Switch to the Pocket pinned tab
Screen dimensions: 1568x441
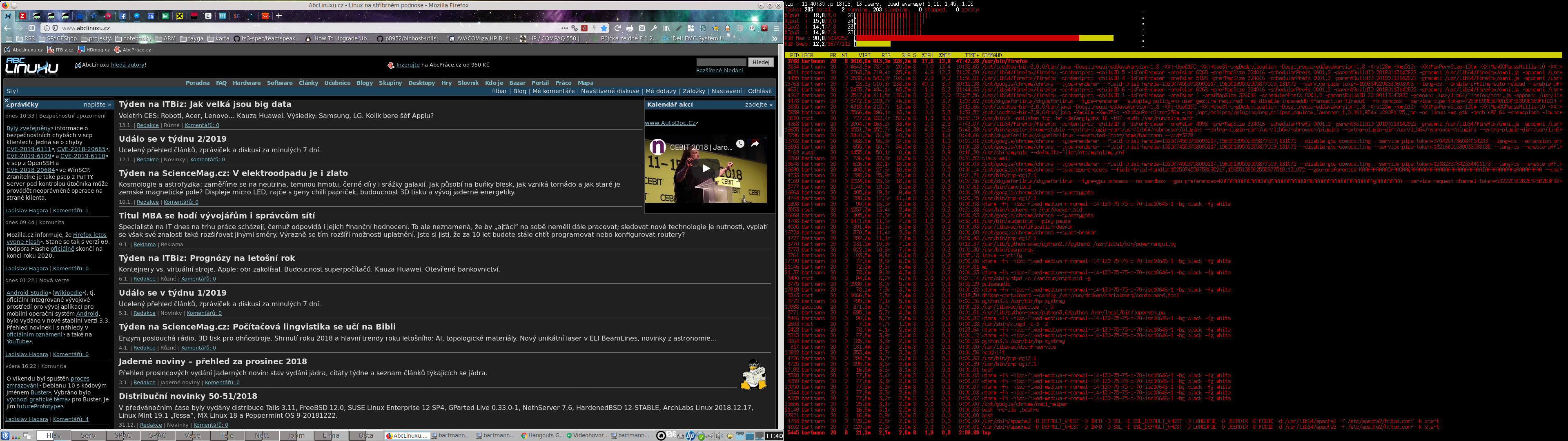[x=265, y=16]
